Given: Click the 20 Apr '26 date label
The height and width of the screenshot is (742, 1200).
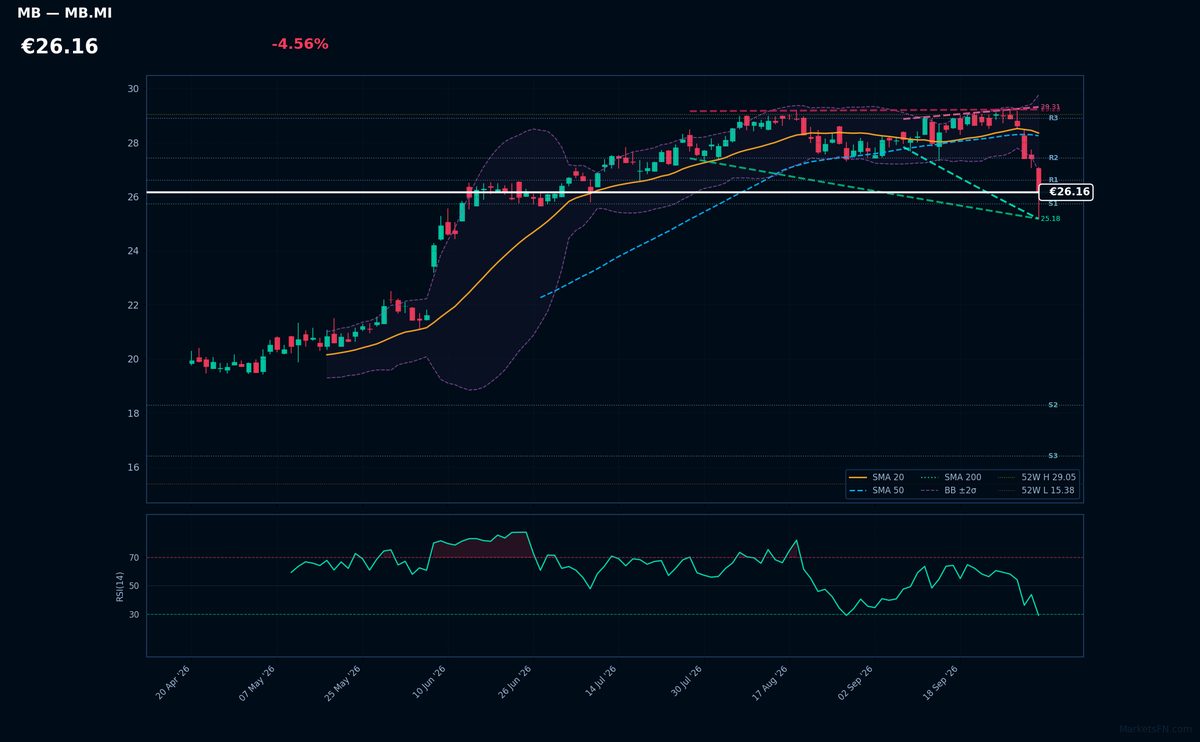Looking at the screenshot, I should click(x=173, y=682).
